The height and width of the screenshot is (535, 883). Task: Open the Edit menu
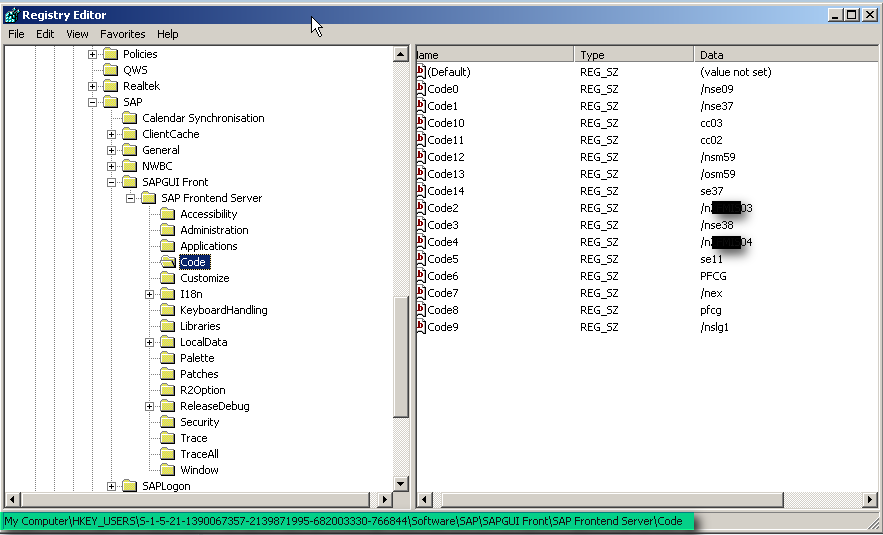(45, 34)
